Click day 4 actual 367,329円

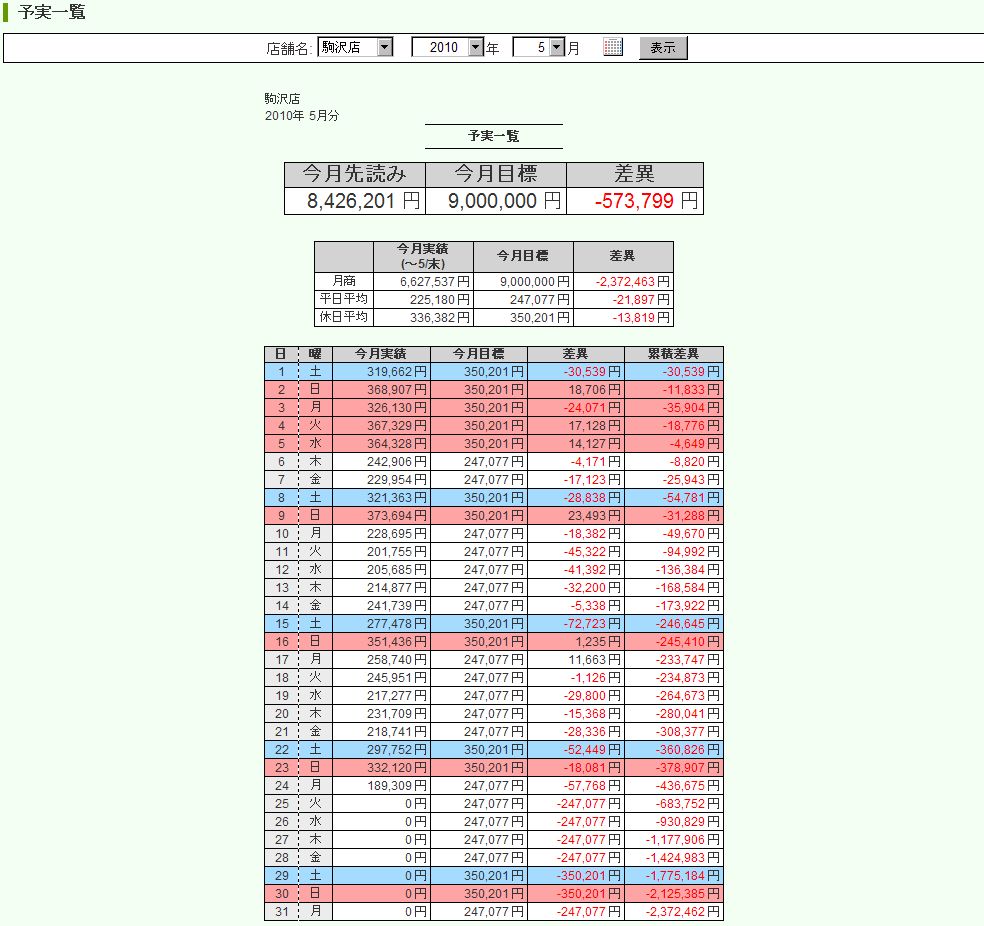(x=382, y=425)
